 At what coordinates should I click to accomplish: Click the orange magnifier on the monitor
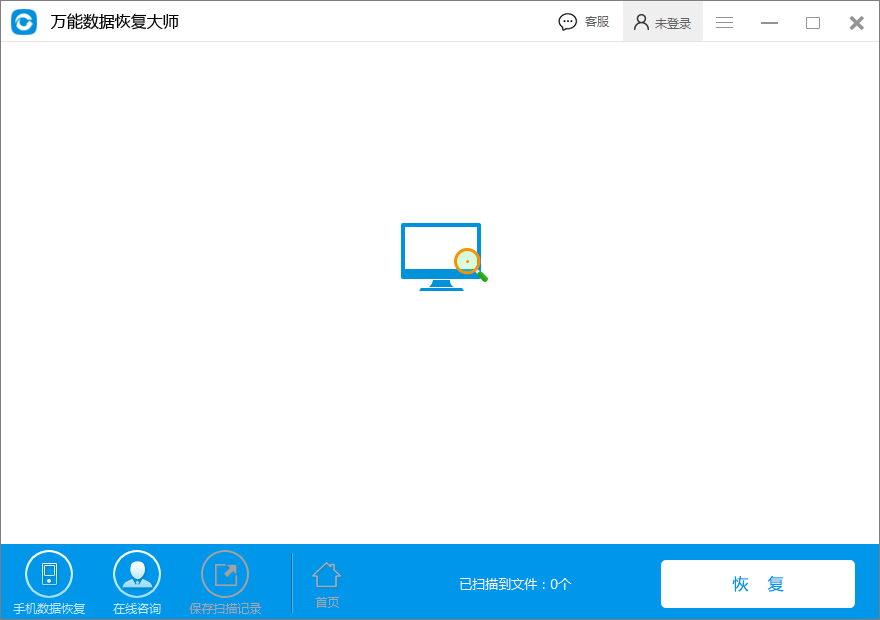[467, 261]
